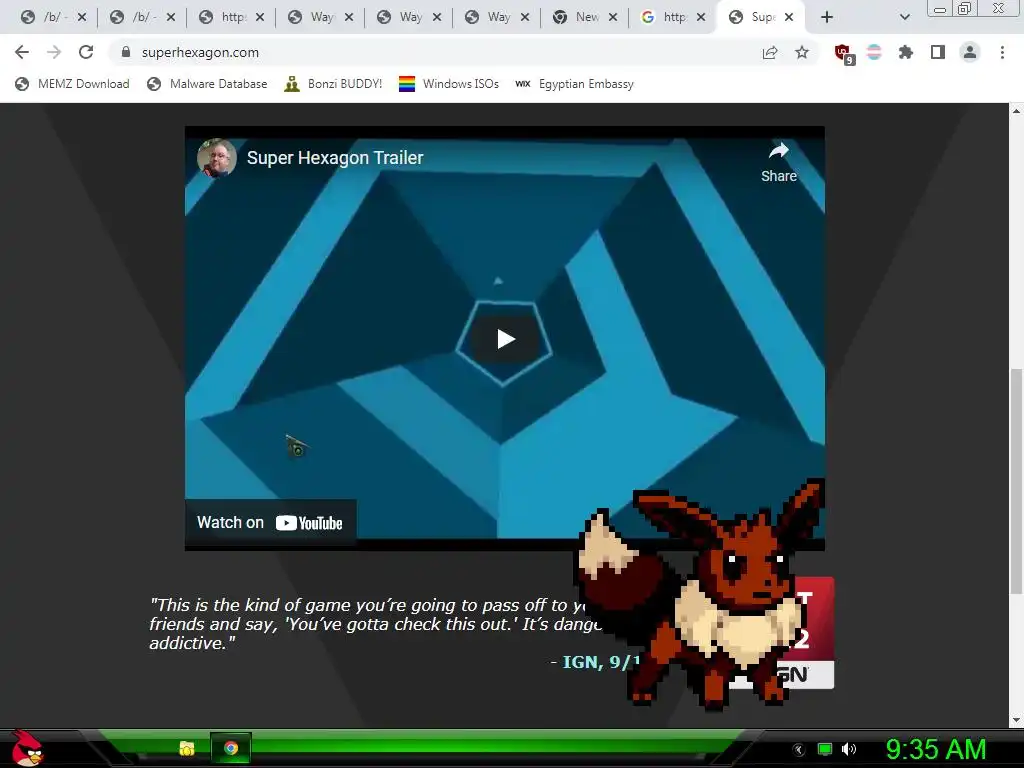Share this page via the toolbar share icon
Image resolution: width=1024 pixels, height=768 pixels.
point(770,52)
